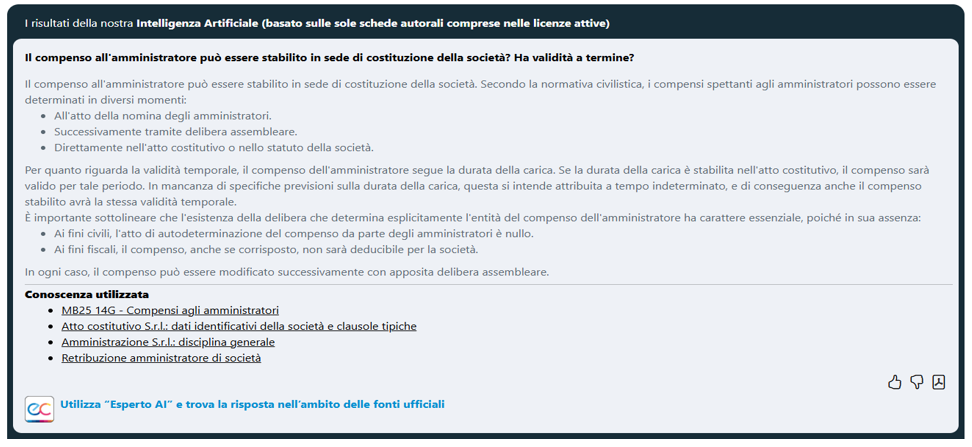Open "Amministrazione S.r.l.: disciplina generale" link
The width and height of the screenshot is (972, 447).
click(168, 342)
